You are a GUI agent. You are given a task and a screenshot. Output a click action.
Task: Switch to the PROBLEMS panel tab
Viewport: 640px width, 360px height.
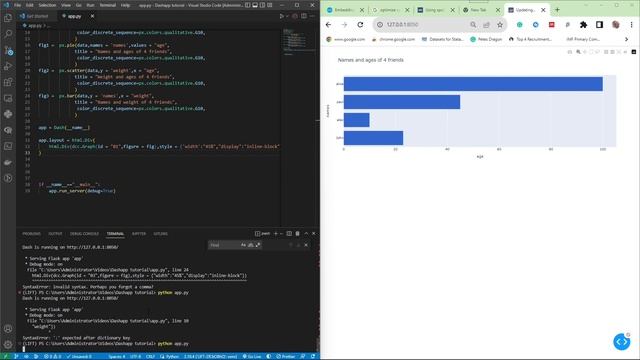(31, 234)
